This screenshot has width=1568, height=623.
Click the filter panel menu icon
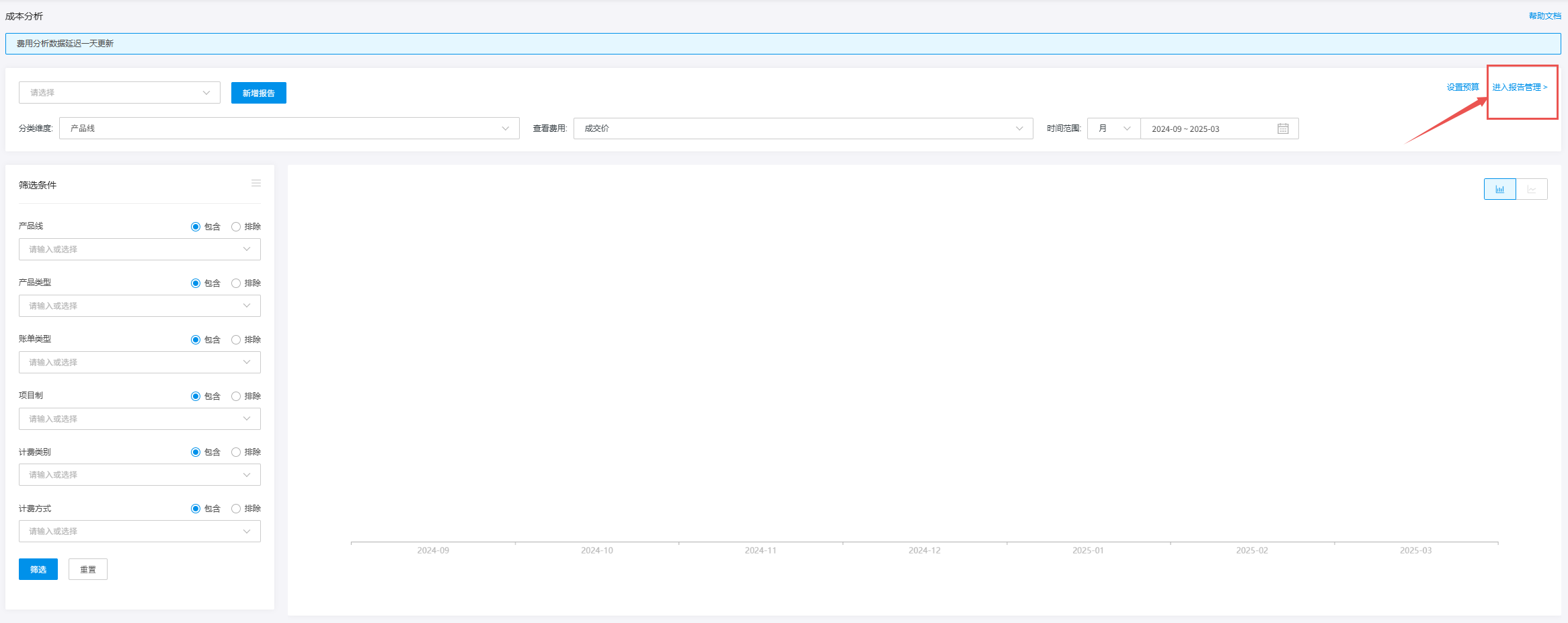pyautogui.click(x=256, y=184)
